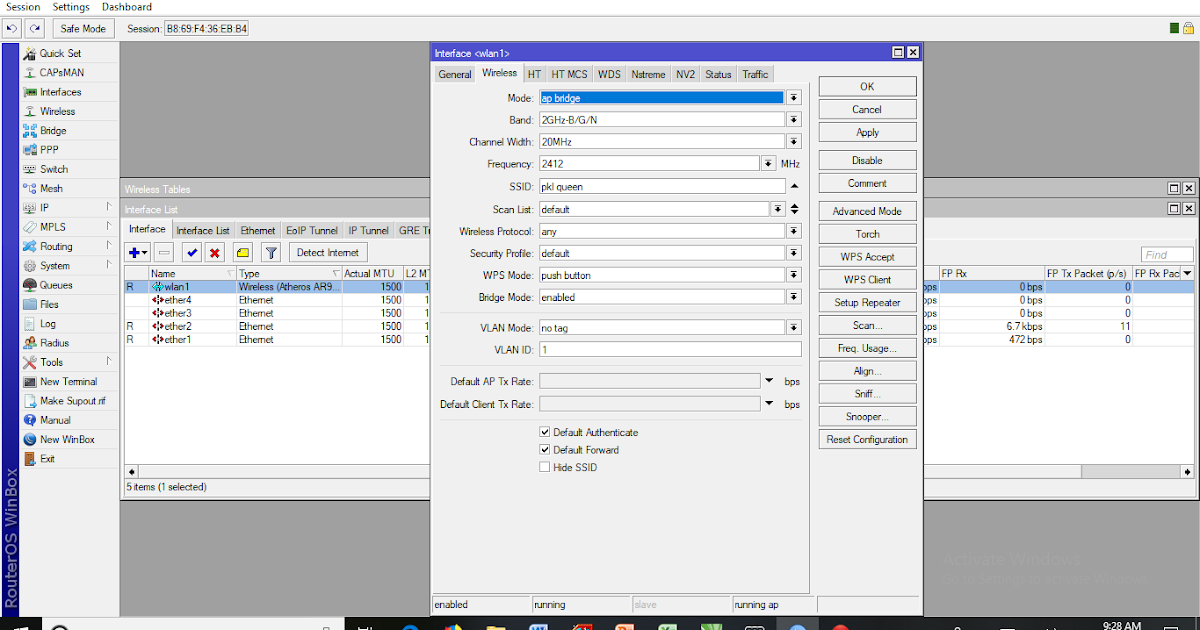Select the ether2 row in Interface List

click(659, 326)
